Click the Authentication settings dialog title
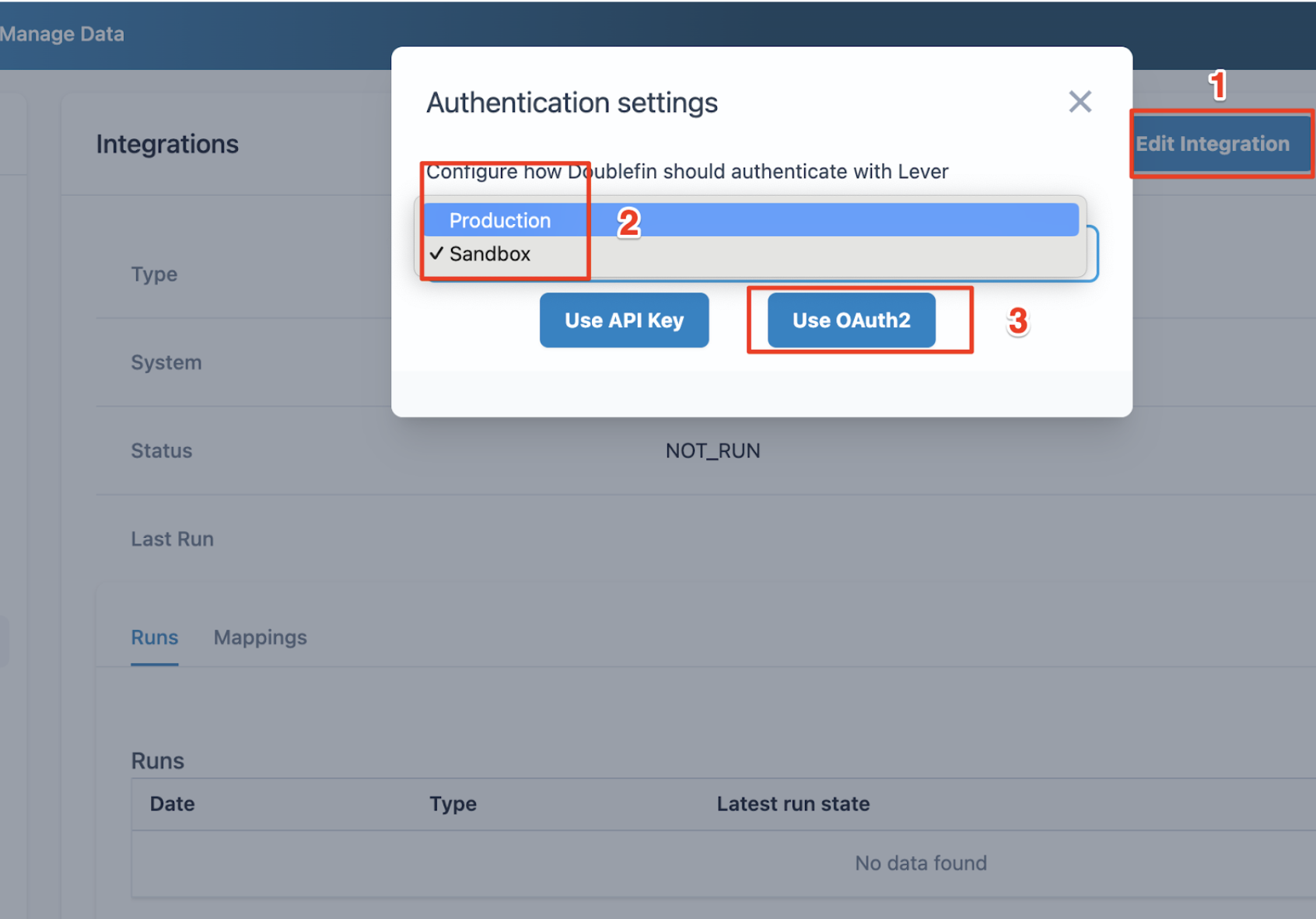The image size is (1316, 919). pos(572,102)
